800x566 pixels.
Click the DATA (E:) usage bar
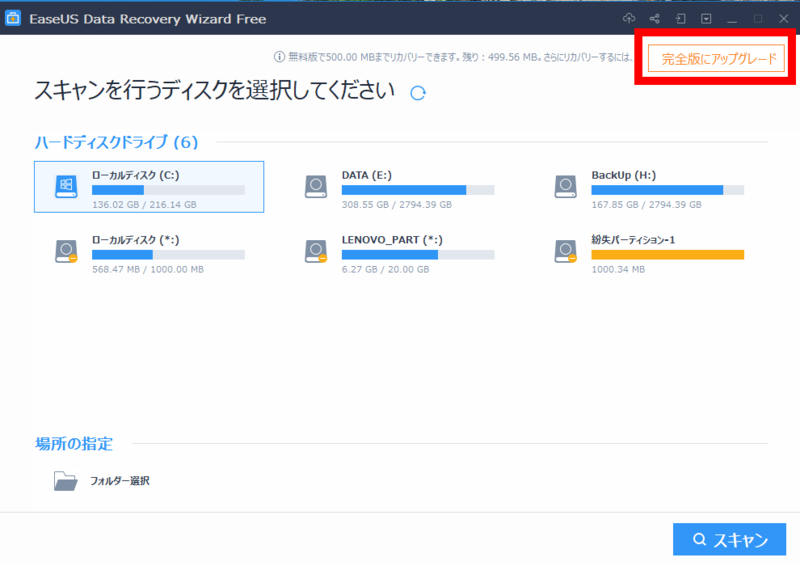coord(418,190)
